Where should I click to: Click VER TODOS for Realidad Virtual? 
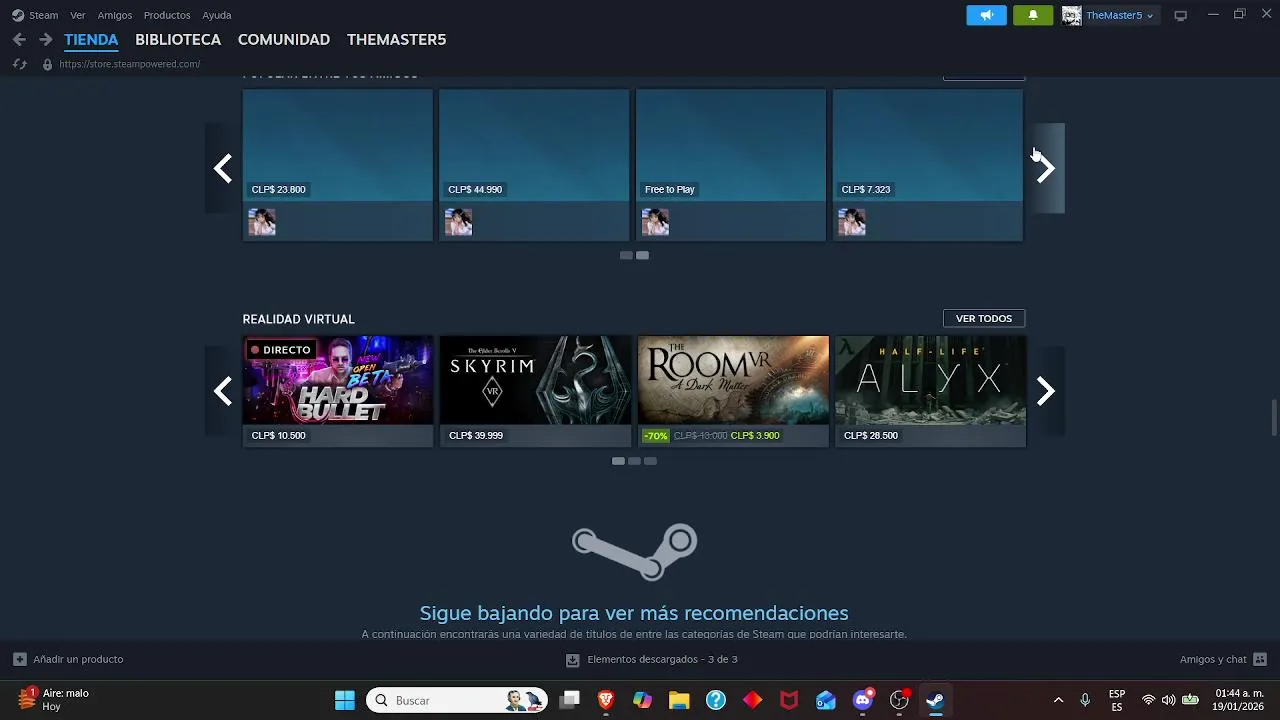click(984, 318)
